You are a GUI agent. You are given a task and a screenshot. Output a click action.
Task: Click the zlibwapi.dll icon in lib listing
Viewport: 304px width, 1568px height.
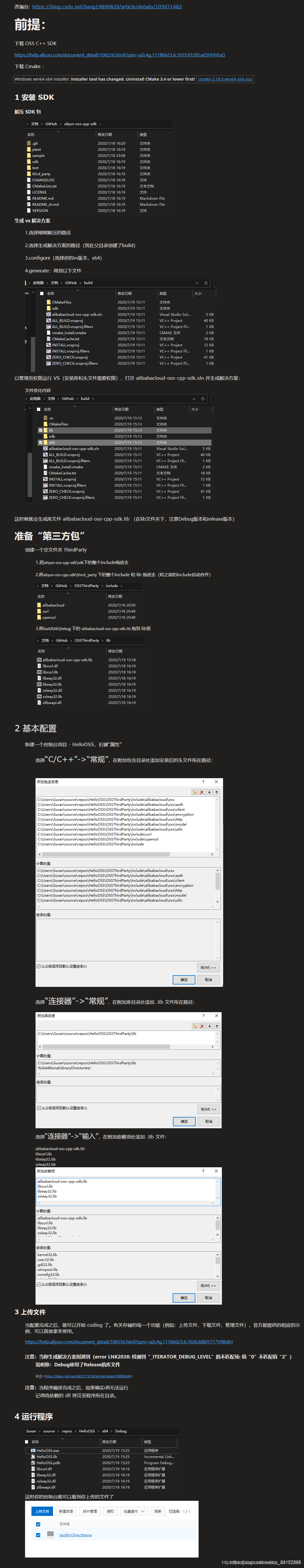coord(40,703)
